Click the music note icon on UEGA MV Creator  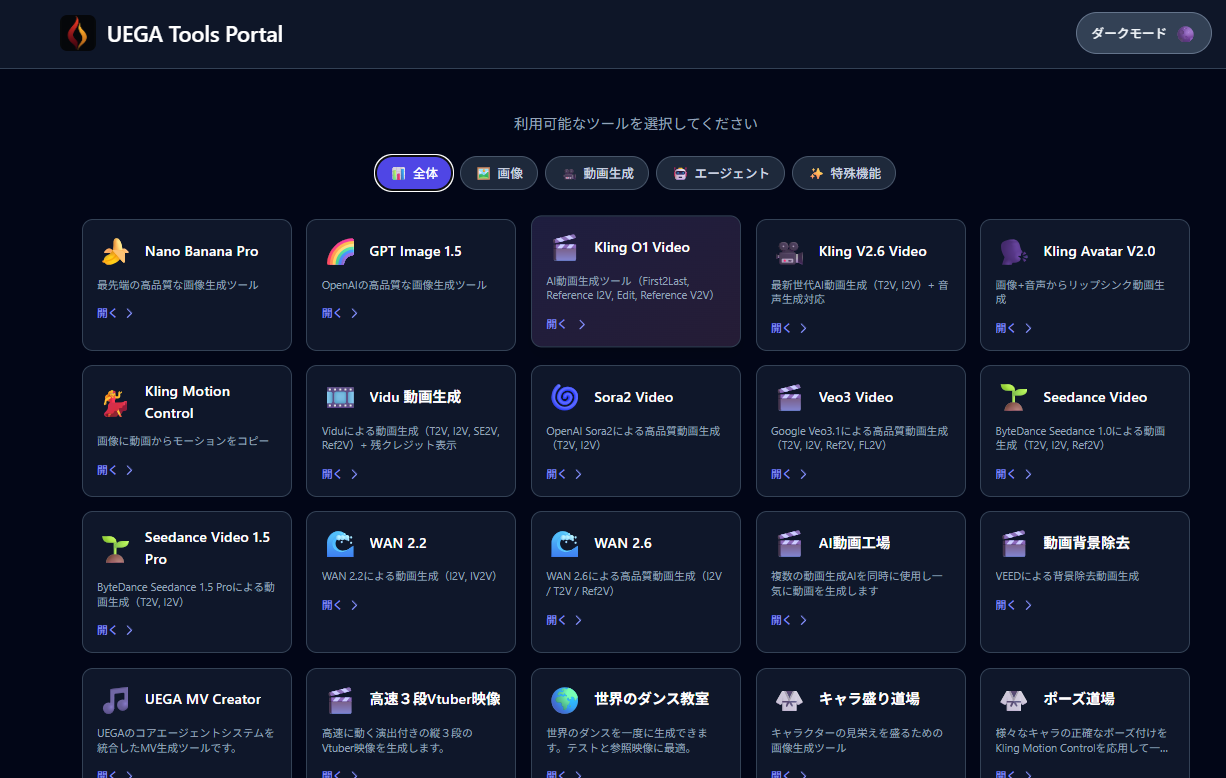pos(116,700)
